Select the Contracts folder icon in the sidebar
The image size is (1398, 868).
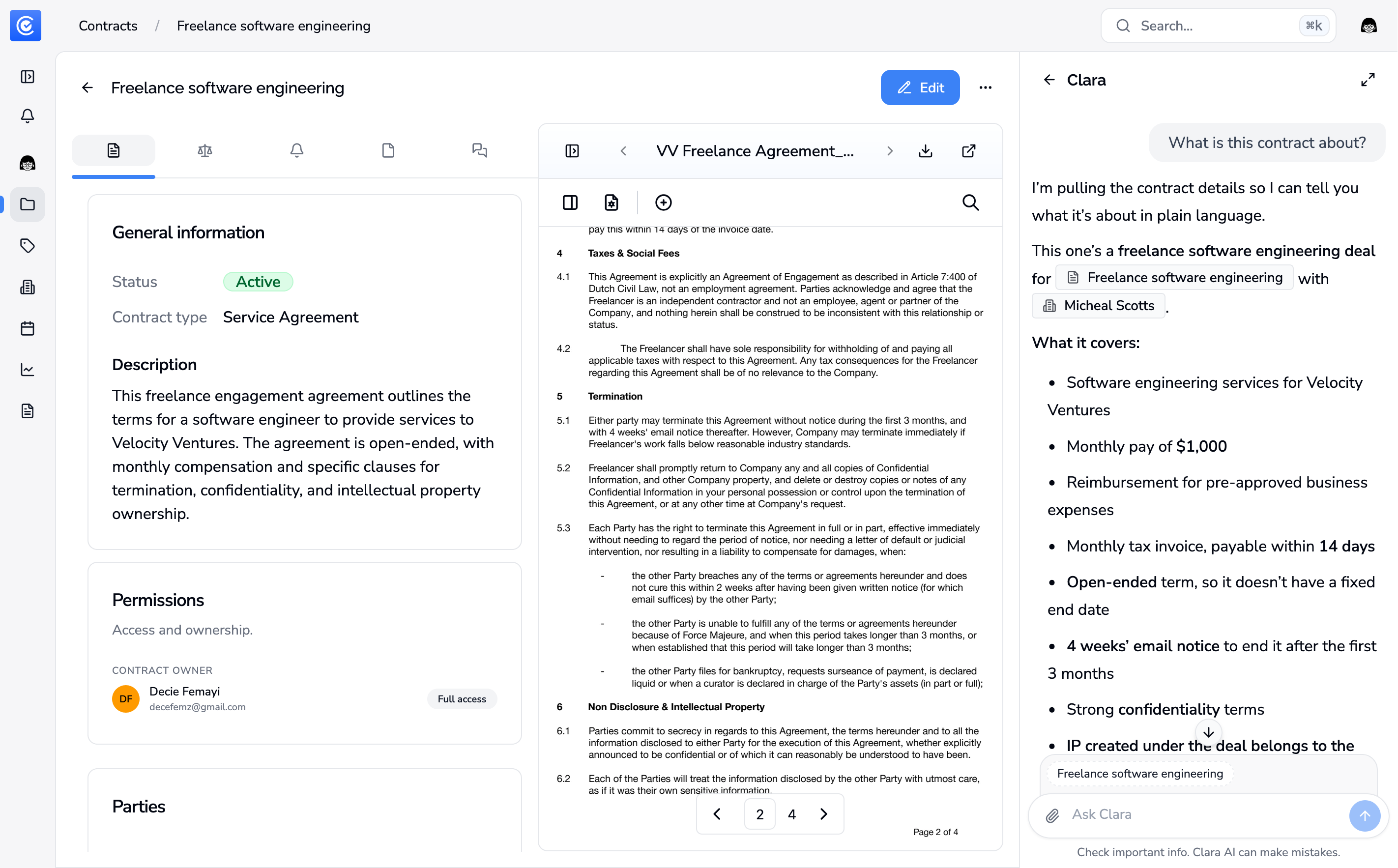(27, 204)
